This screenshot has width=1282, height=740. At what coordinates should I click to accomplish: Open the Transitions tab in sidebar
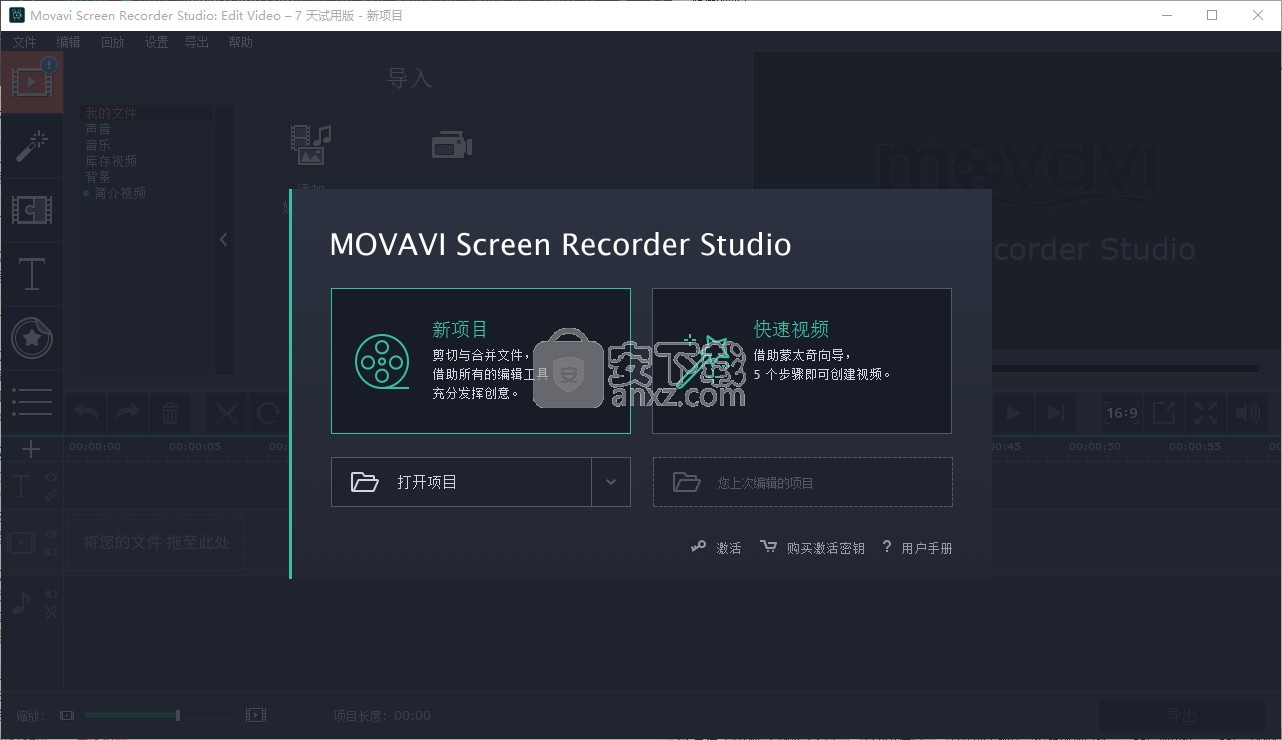click(32, 210)
